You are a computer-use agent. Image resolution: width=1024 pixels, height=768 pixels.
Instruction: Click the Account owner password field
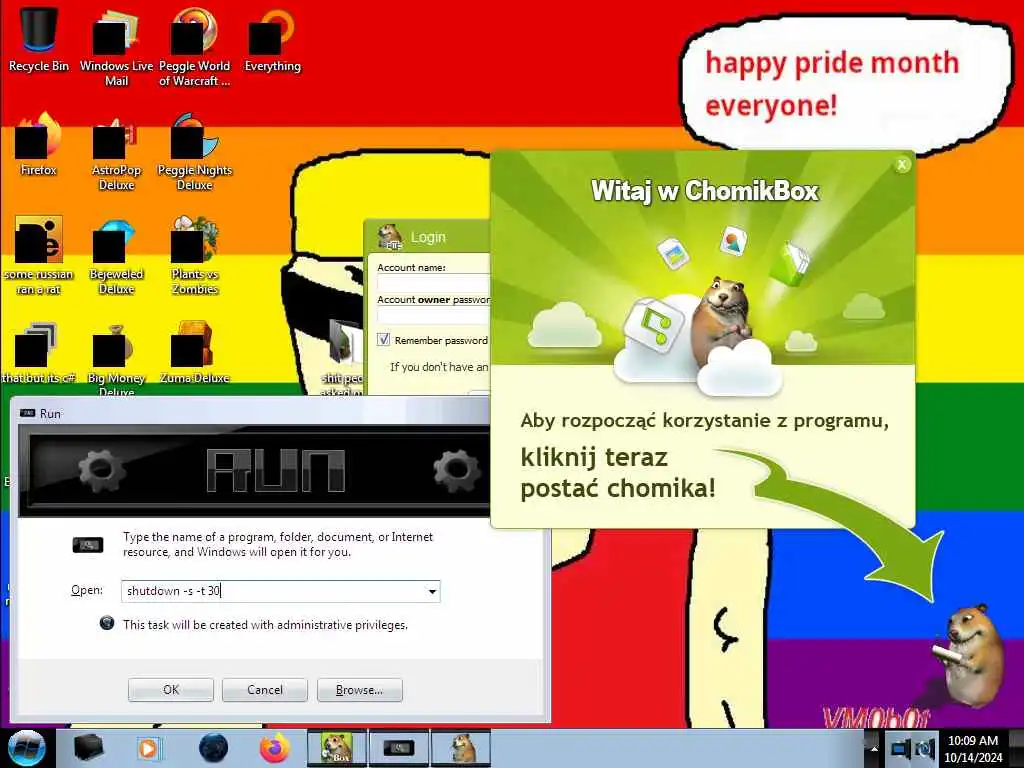(433, 315)
